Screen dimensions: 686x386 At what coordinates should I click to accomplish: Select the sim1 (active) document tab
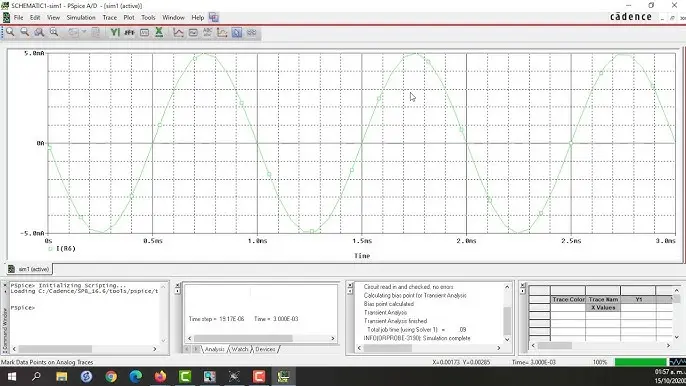tap(29, 269)
